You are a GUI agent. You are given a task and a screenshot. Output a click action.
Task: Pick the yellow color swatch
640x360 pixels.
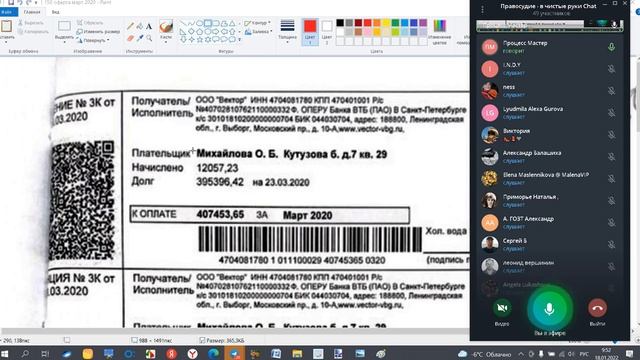[386, 23]
